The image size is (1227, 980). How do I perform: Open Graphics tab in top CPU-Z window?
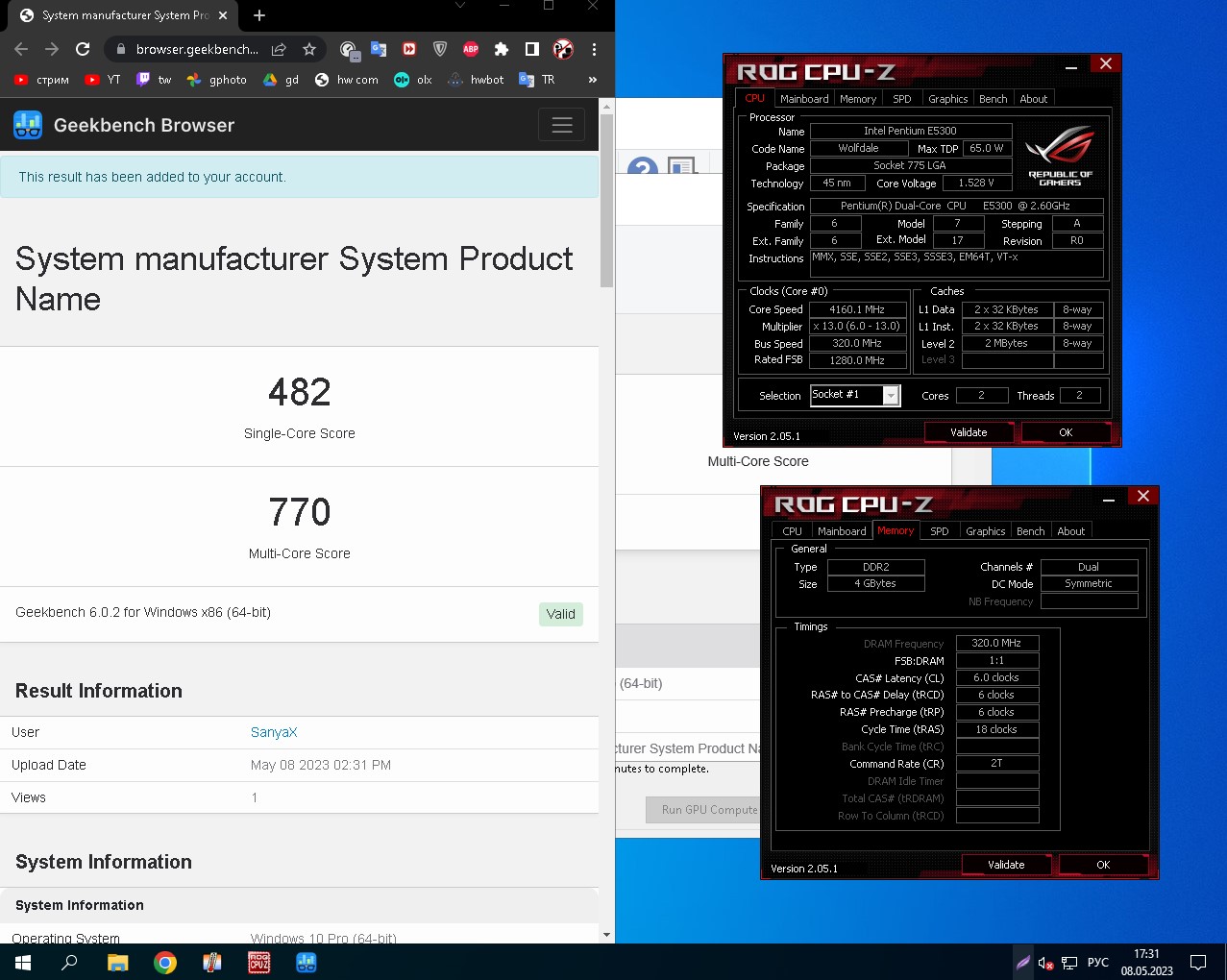948,99
